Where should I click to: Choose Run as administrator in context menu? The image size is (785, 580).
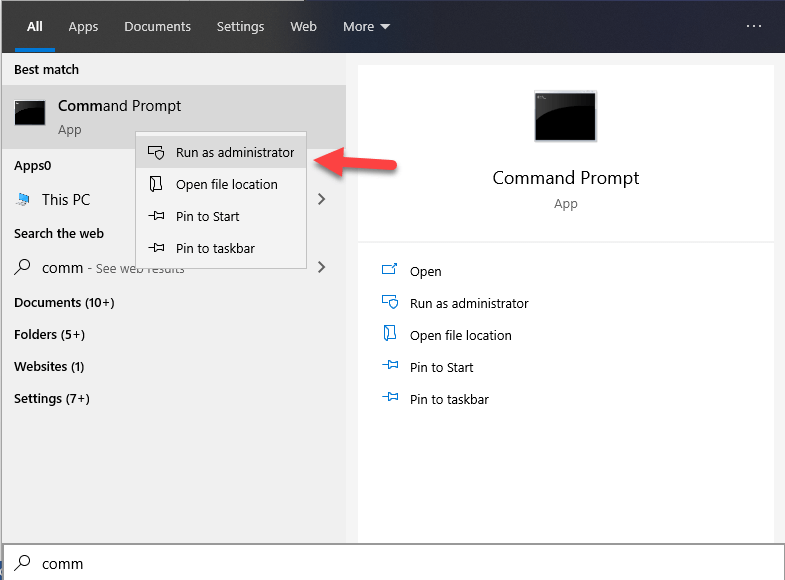(221, 153)
